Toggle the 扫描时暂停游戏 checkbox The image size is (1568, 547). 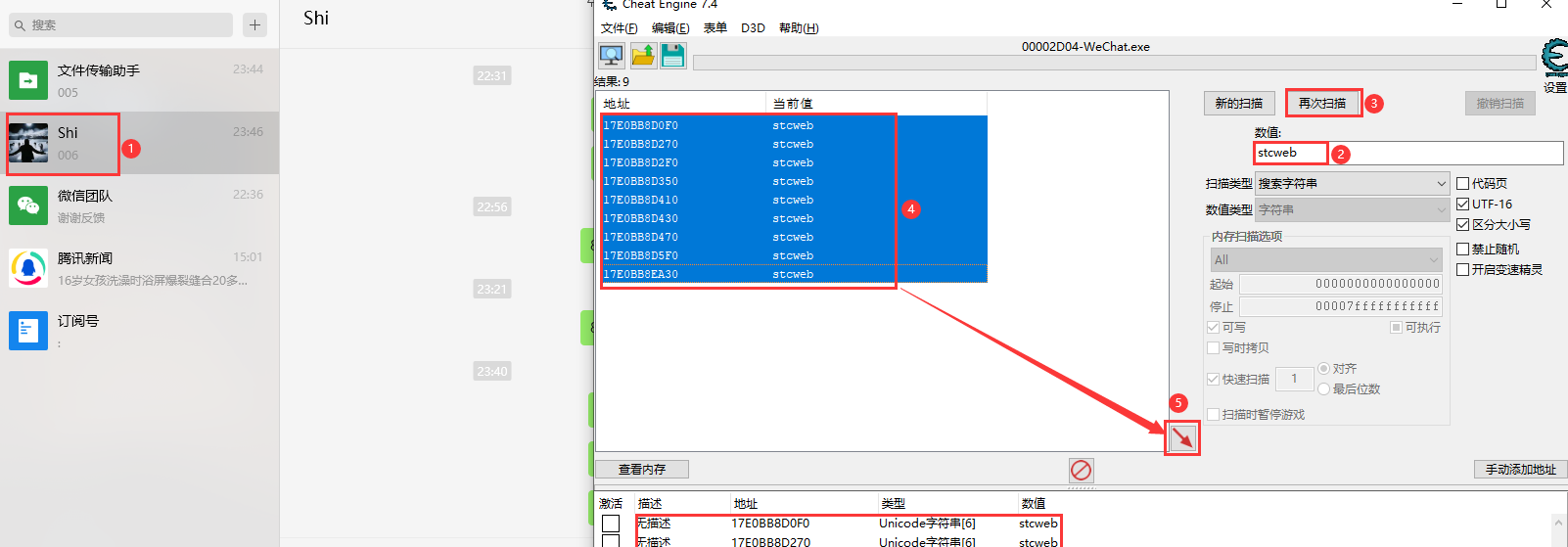(1214, 414)
